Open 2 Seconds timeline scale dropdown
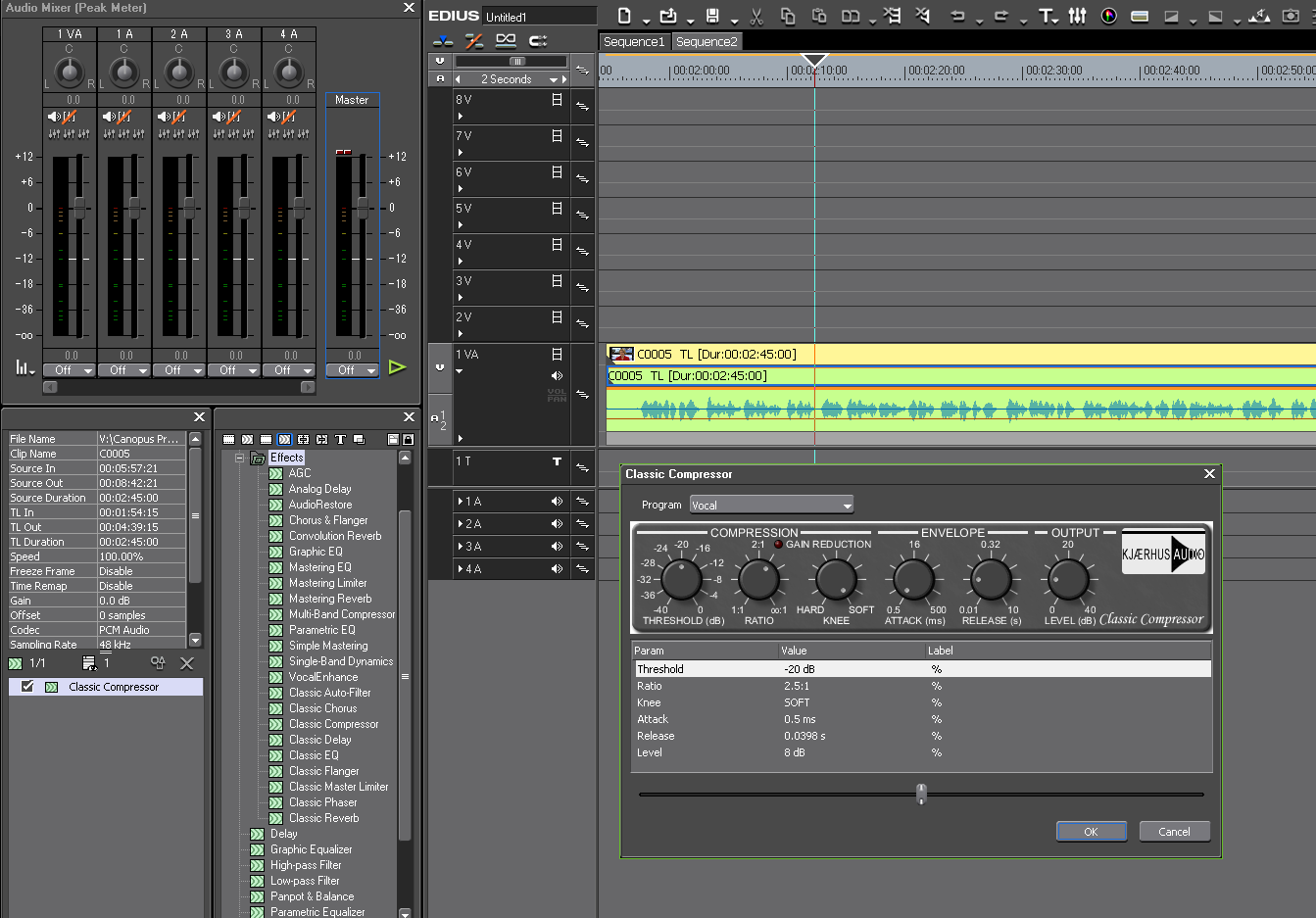This screenshot has width=1316, height=918. [555, 79]
